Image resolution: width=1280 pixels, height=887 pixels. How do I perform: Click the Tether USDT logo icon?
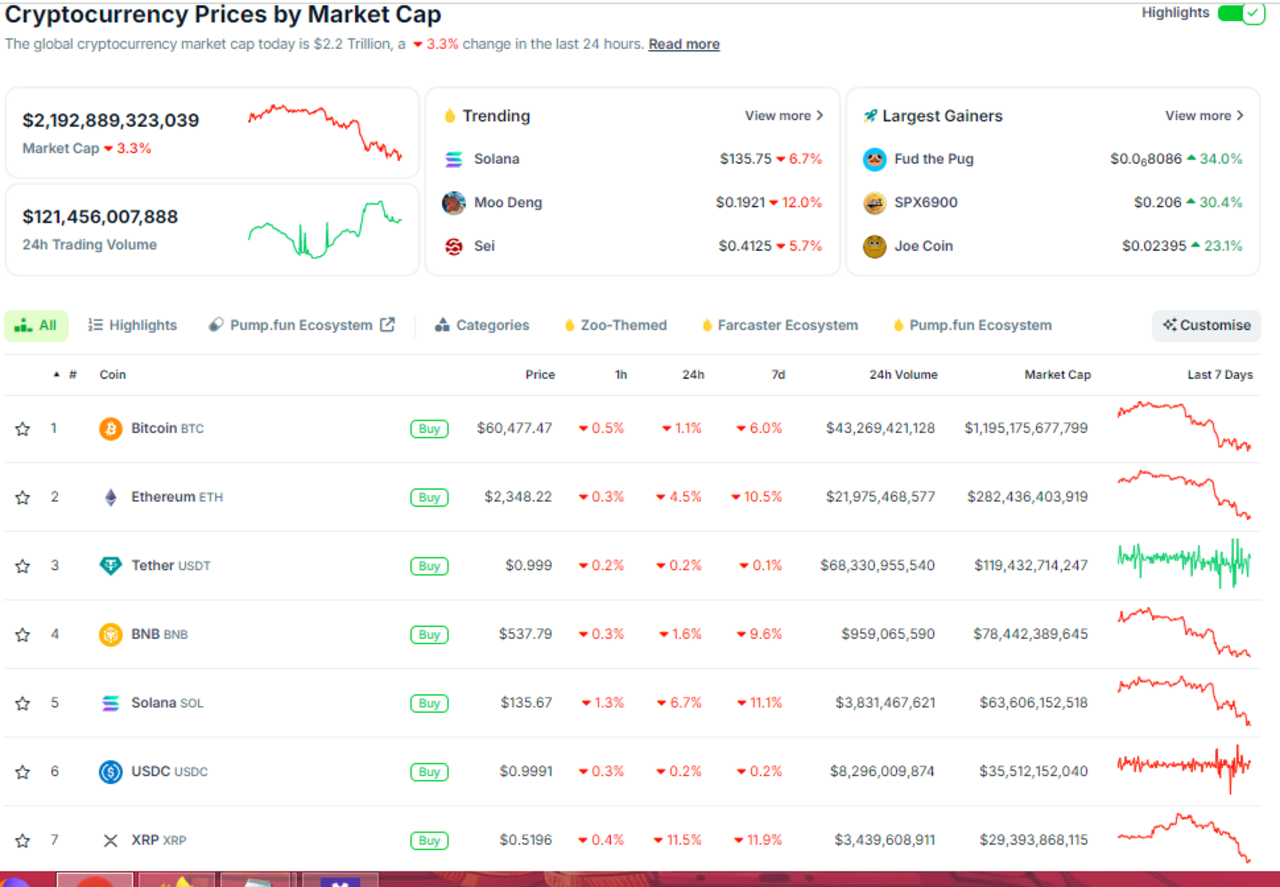[110, 566]
